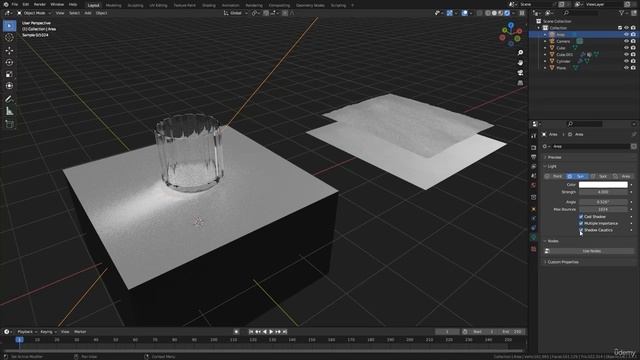
Task: Select the Measure tool
Action: [x=9, y=111]
